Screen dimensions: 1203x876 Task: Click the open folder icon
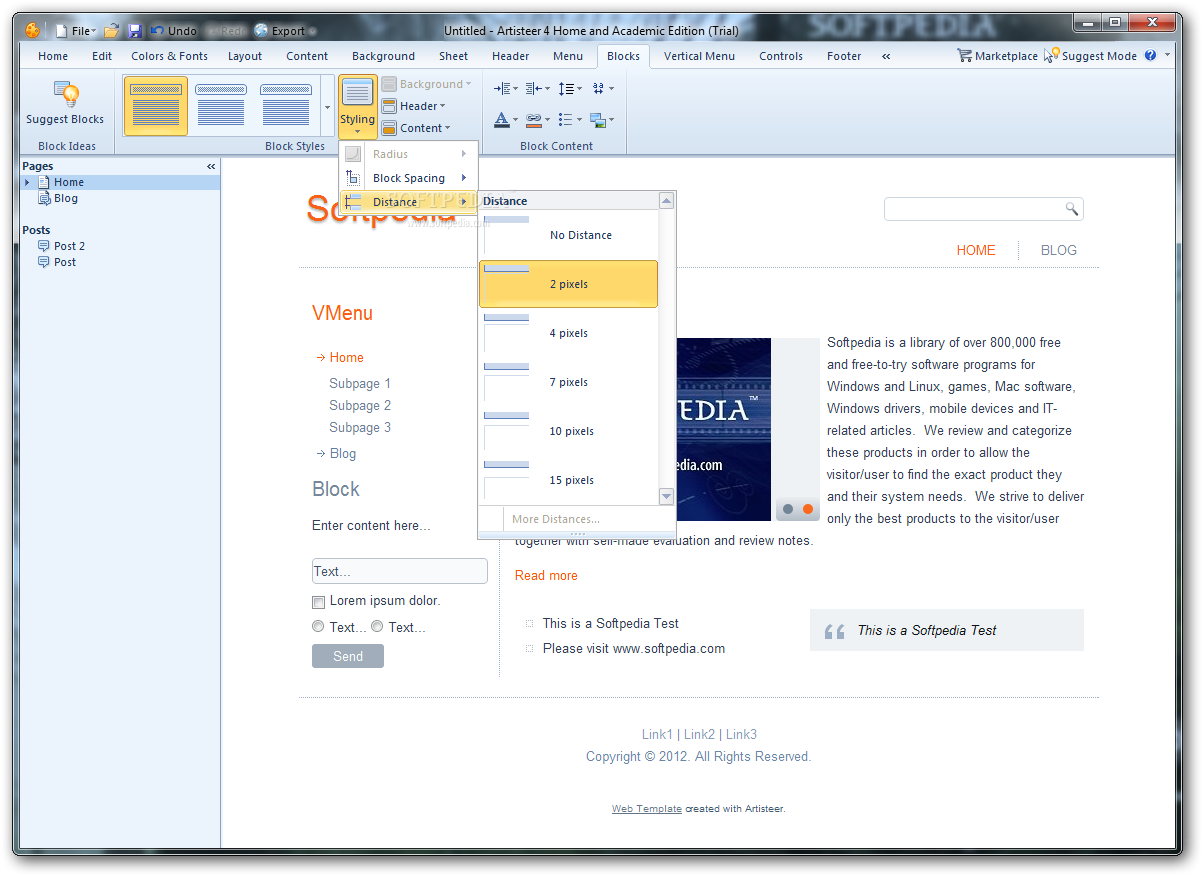[112, 31]
